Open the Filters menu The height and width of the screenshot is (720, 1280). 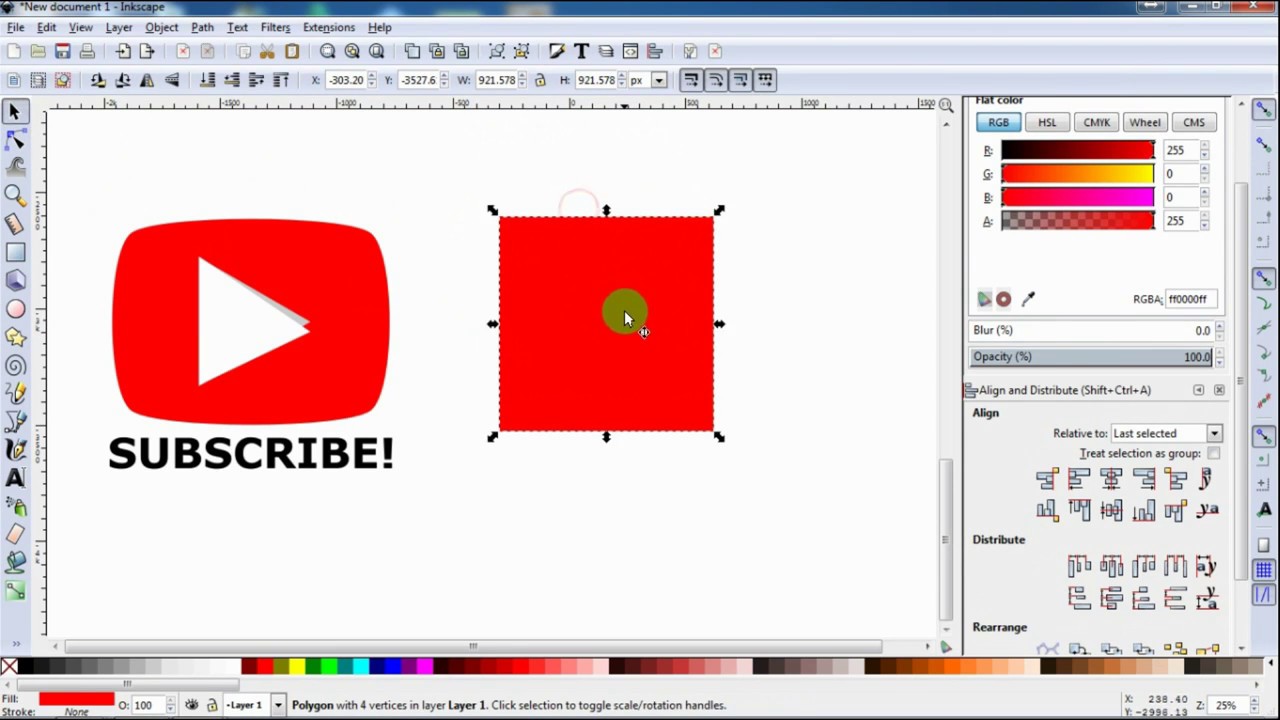(x=275, y=27)
